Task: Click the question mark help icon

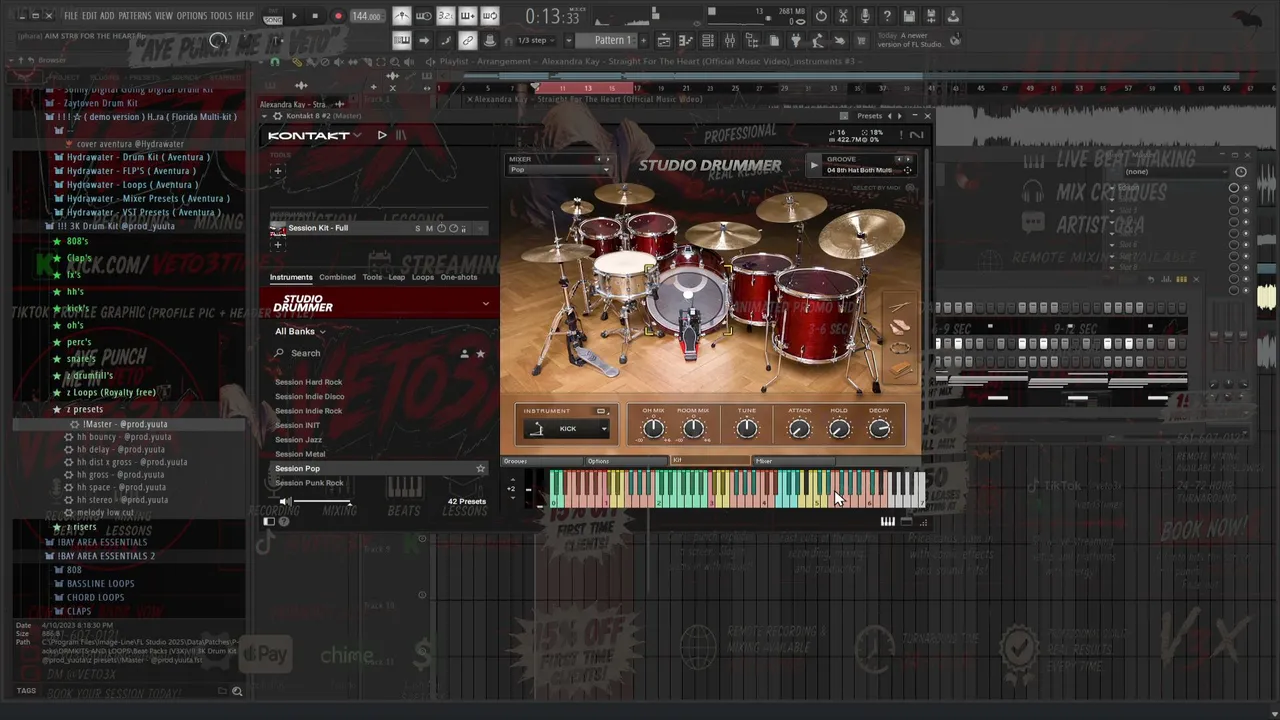Action: coord(887,16)
